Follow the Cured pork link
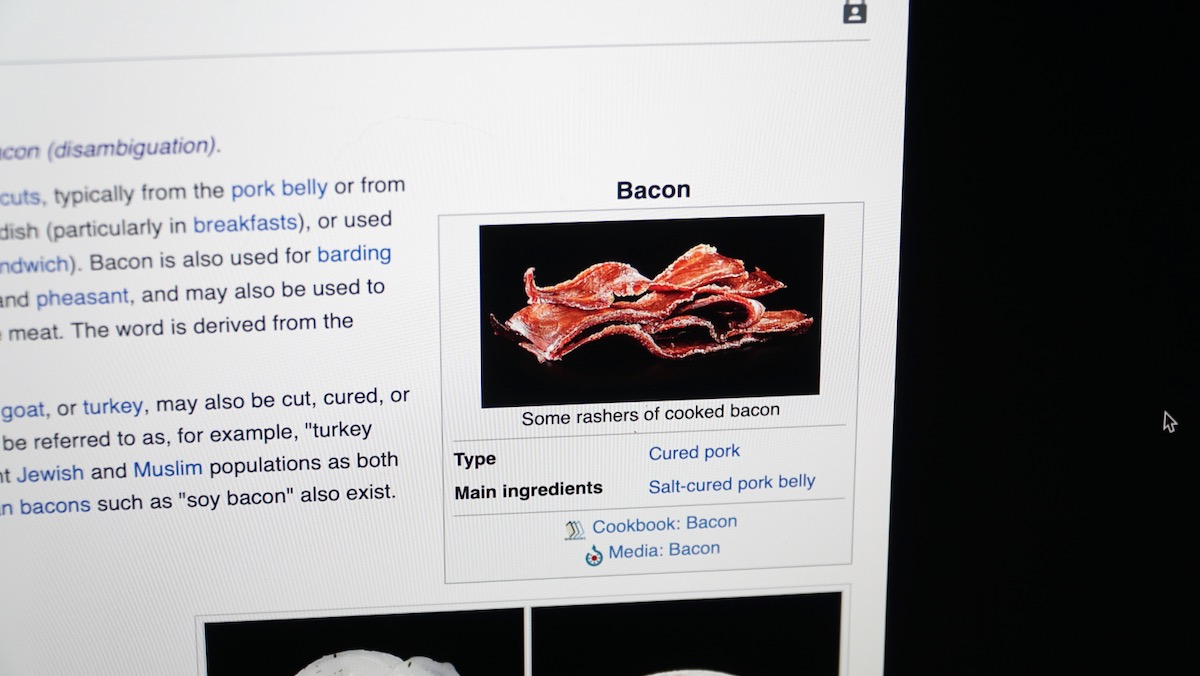 [x=694, y=452]
